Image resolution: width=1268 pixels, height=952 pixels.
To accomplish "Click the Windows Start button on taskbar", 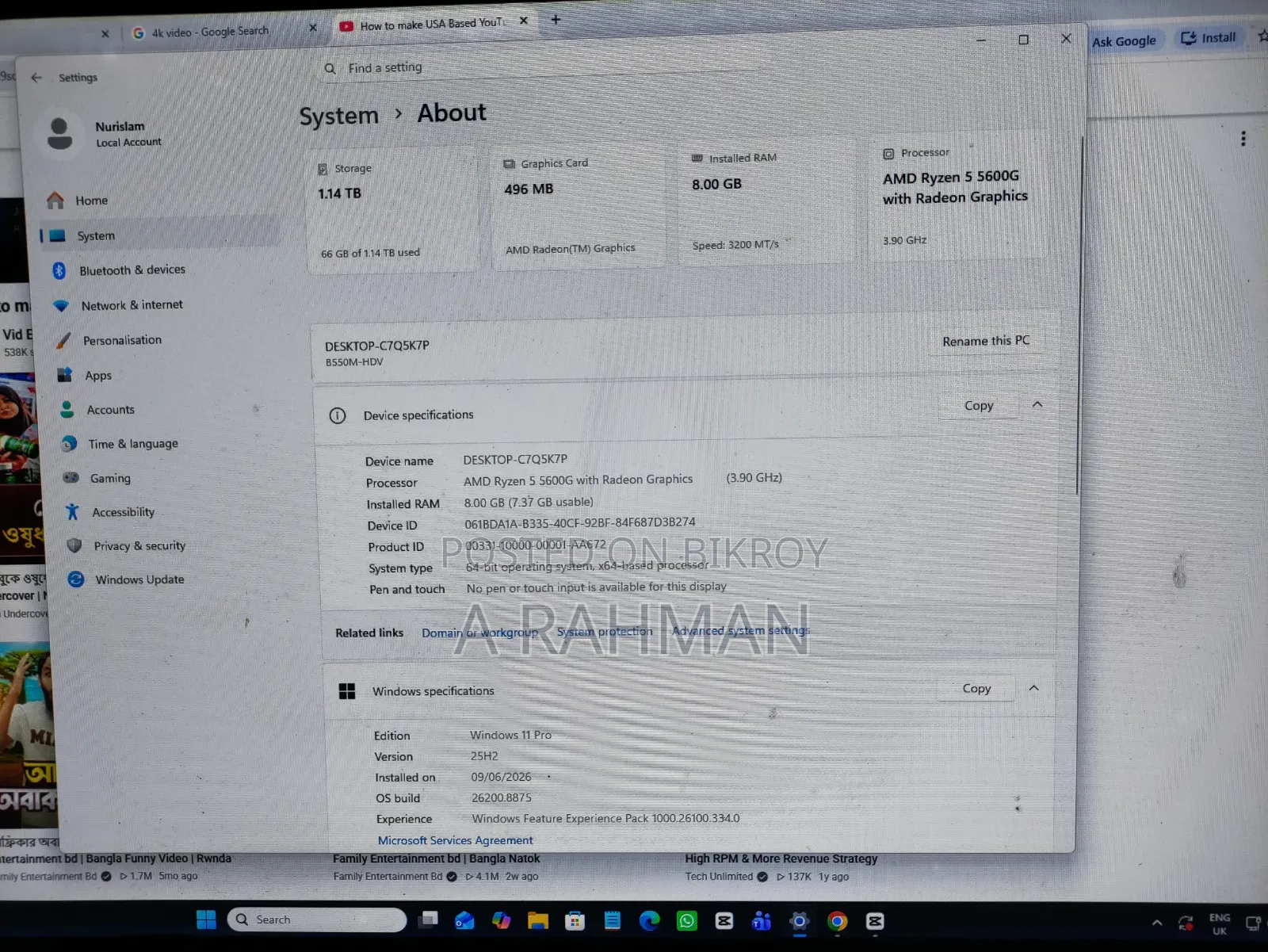I will 206,920.
